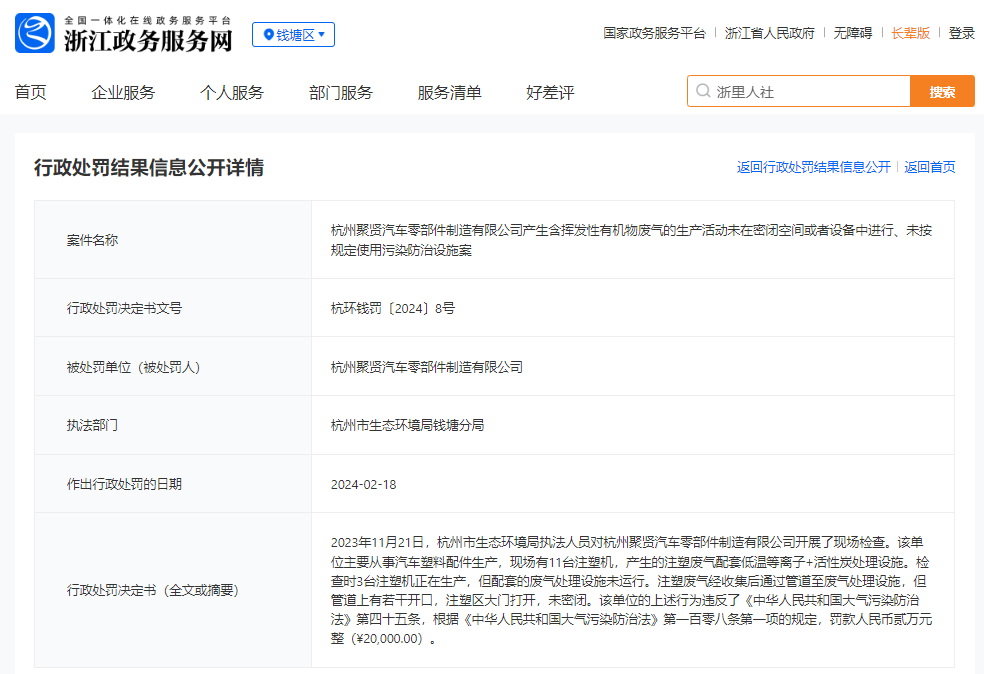This screenshot has width=984, height=674.
Task: Select the 行政处罚决定书文号 label
Action: tap(124, 308)
